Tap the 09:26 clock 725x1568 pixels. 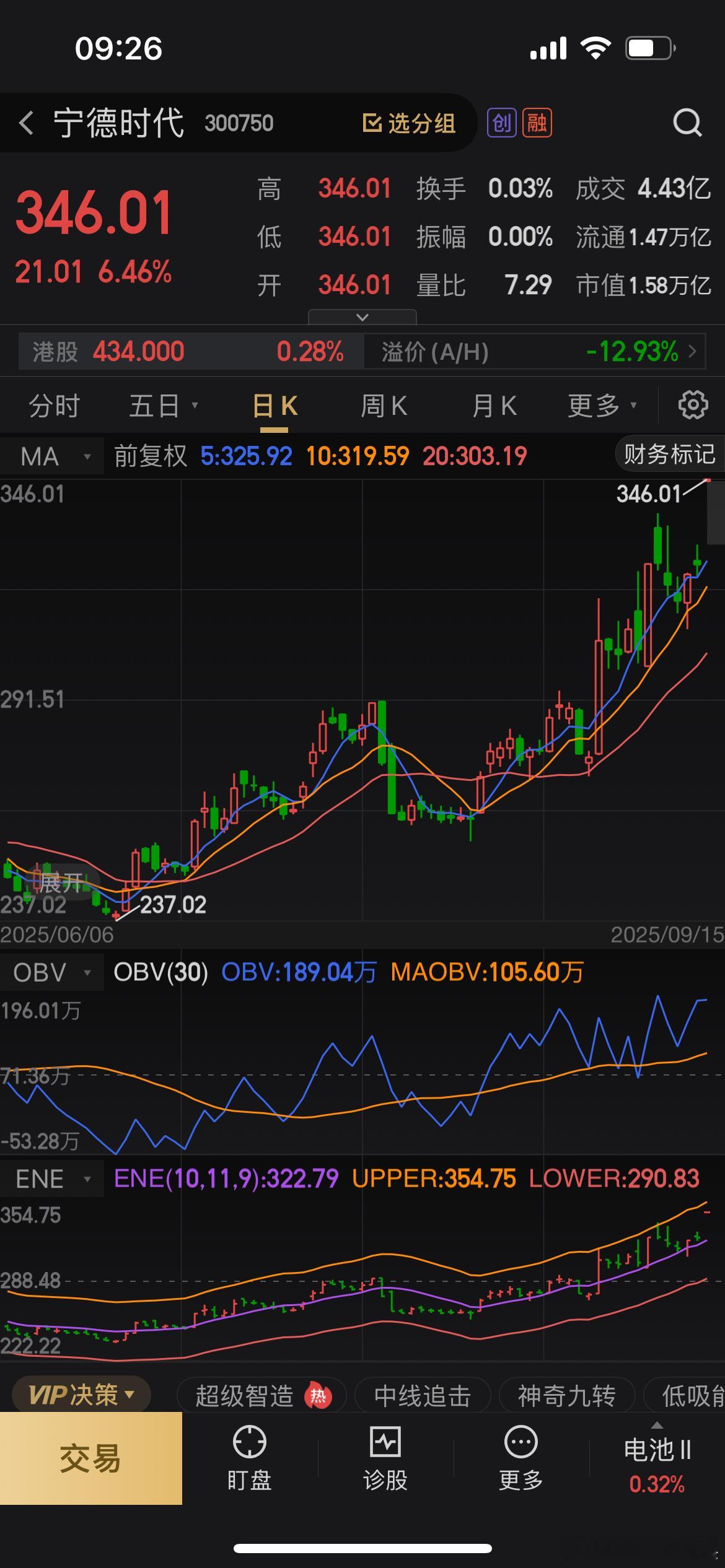click(118, 48)
